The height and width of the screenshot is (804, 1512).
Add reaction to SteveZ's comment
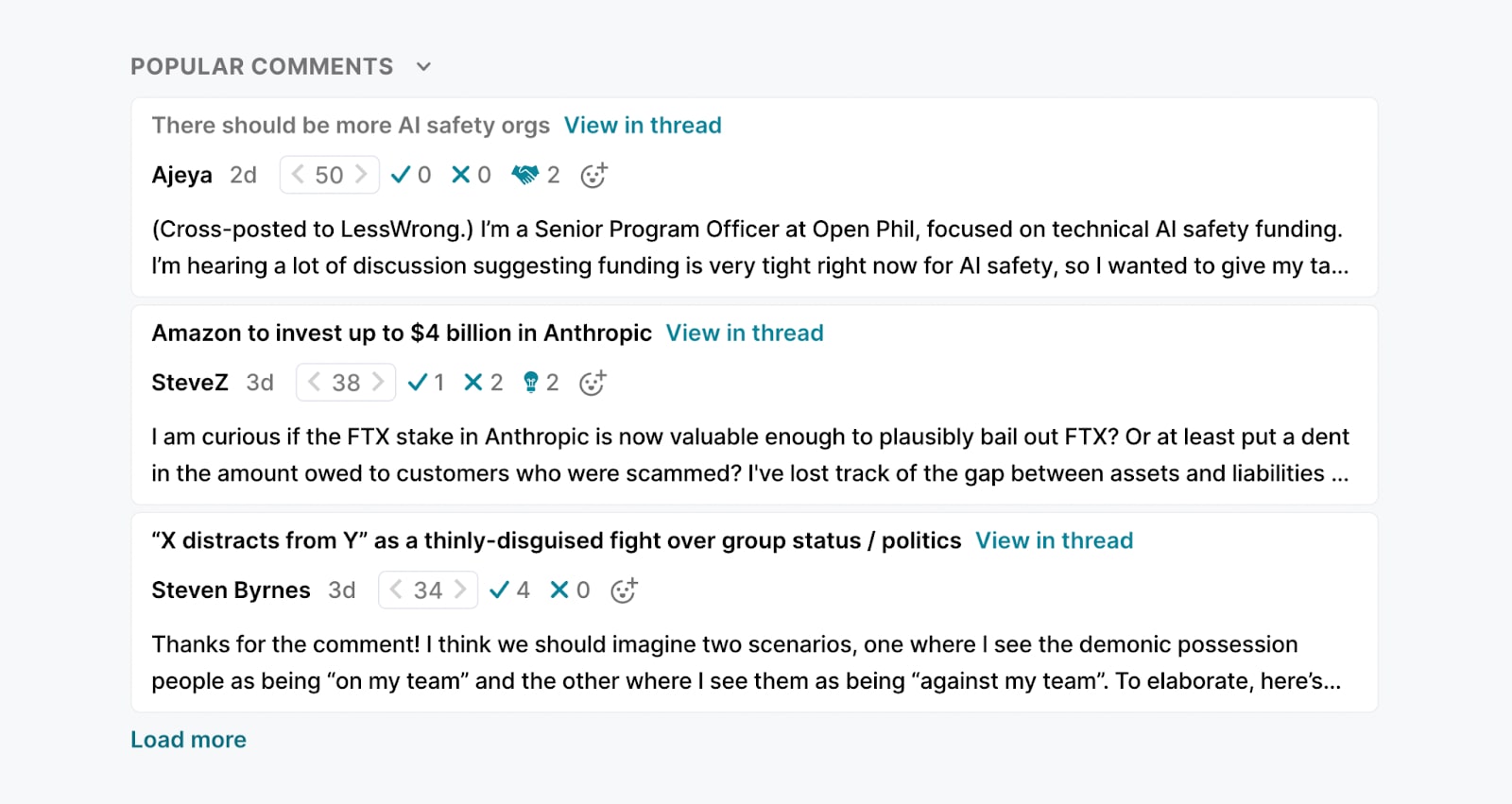(x=593, y=383)
